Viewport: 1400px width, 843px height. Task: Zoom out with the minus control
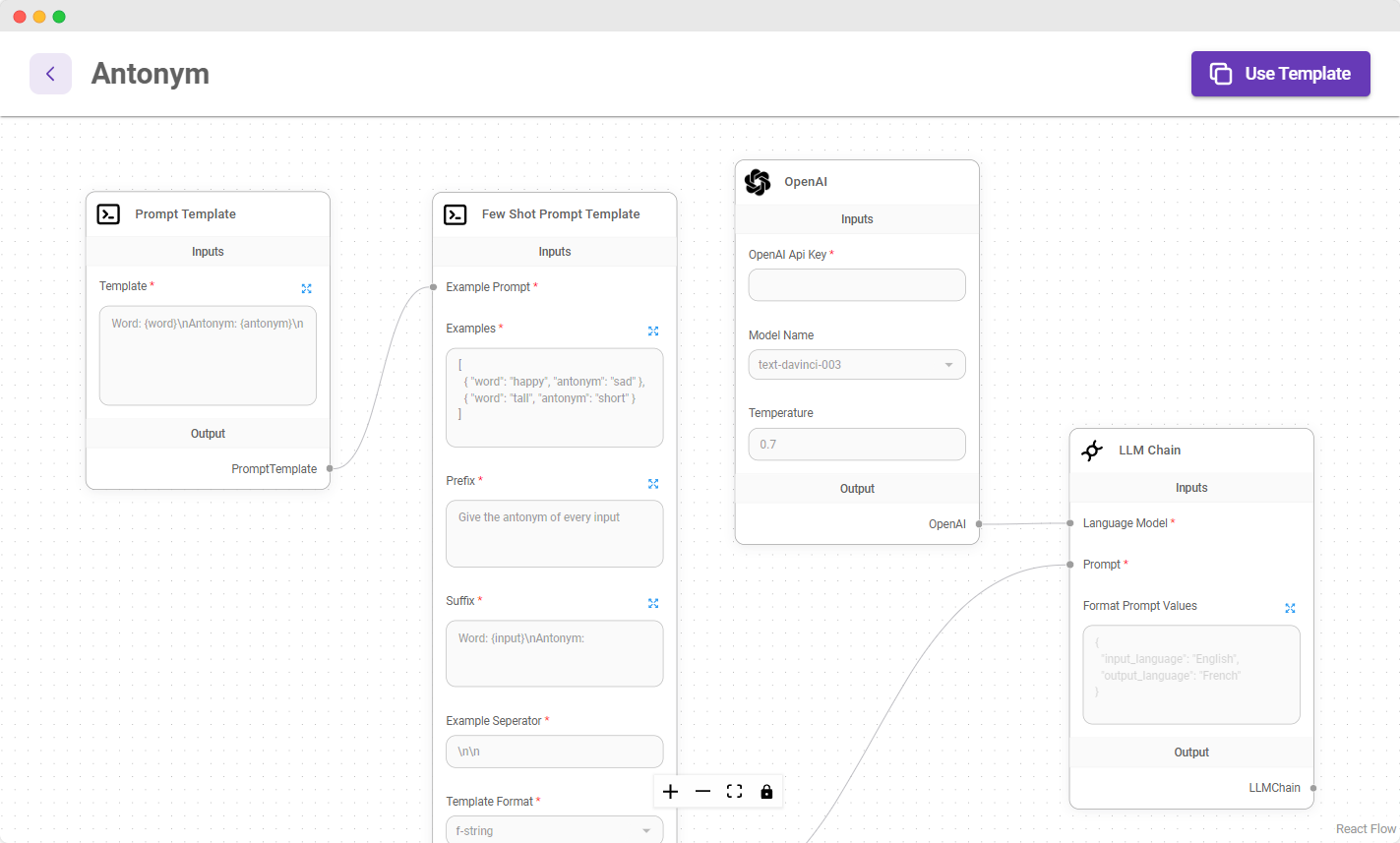tap(702, 792)
